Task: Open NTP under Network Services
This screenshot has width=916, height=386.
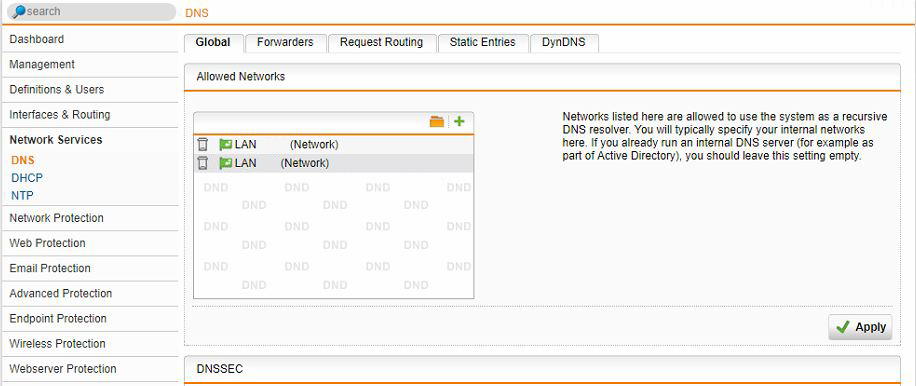Action: pos(22,196)
